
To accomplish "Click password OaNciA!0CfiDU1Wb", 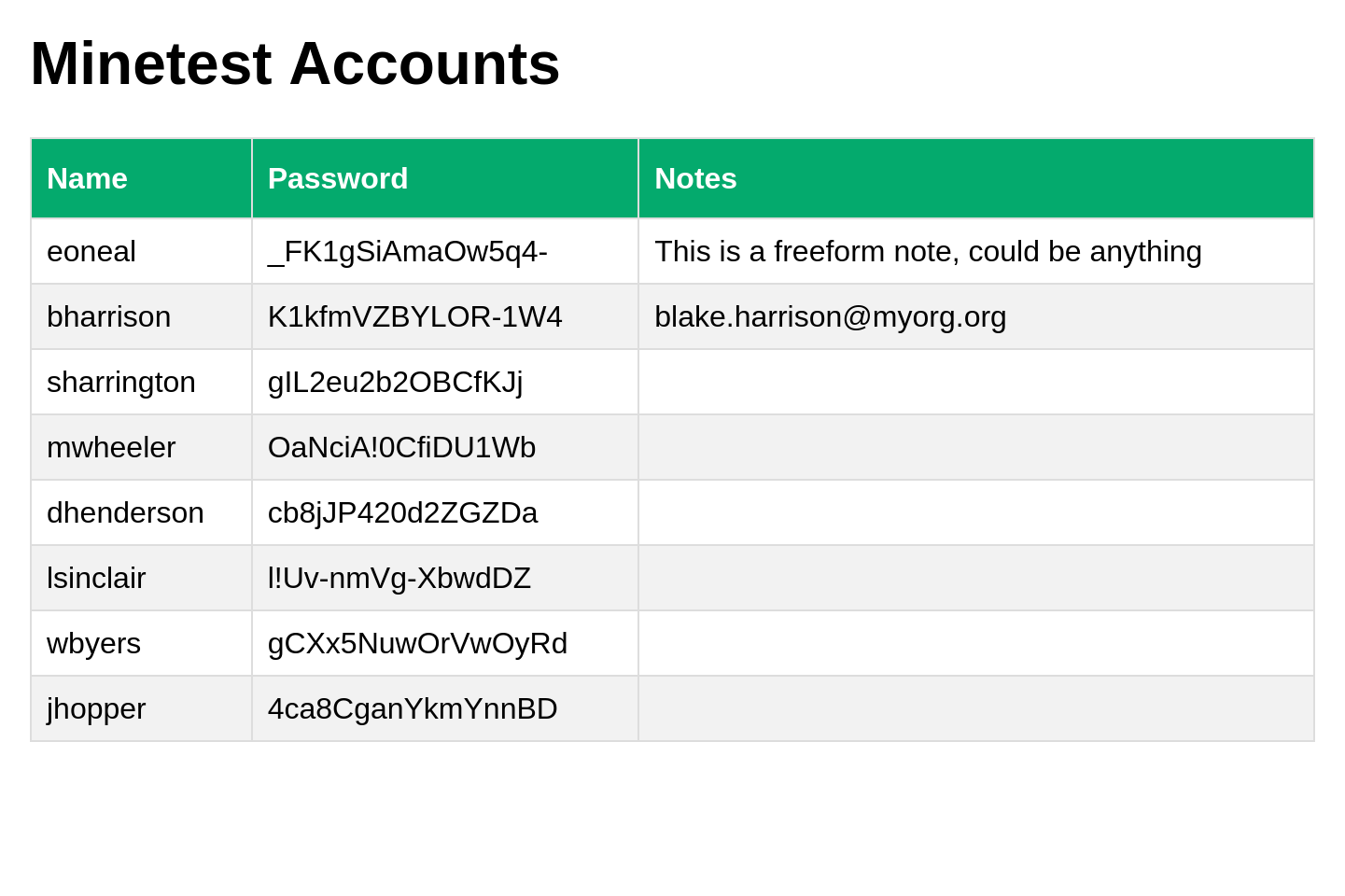I will click(x=401, y=447).
